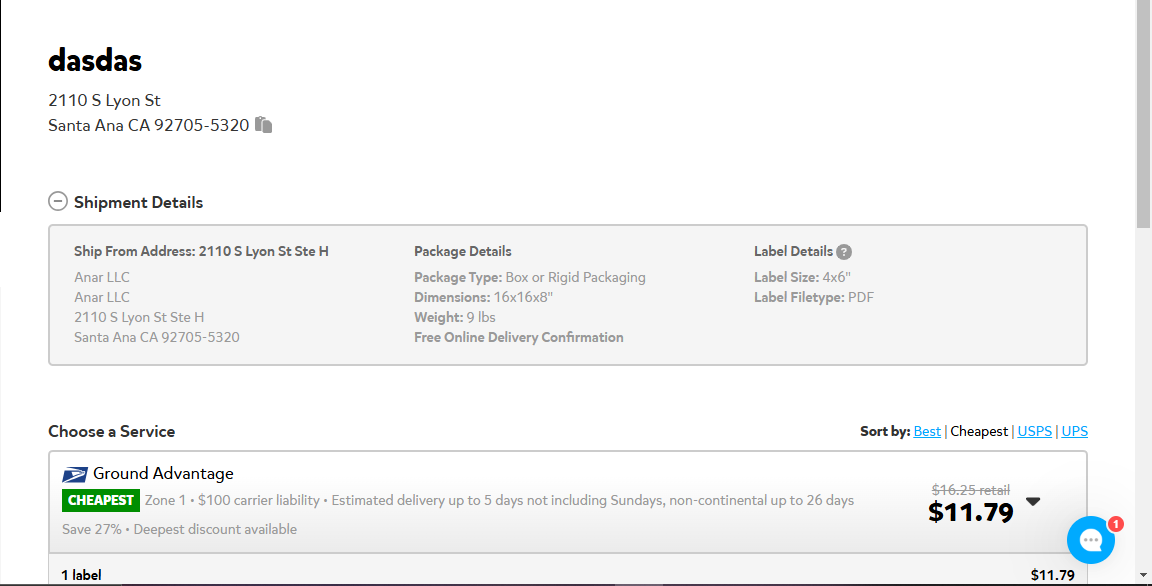Click the 1 label summary row
The height and width of the screenshot is (586, 1152).
568,575
